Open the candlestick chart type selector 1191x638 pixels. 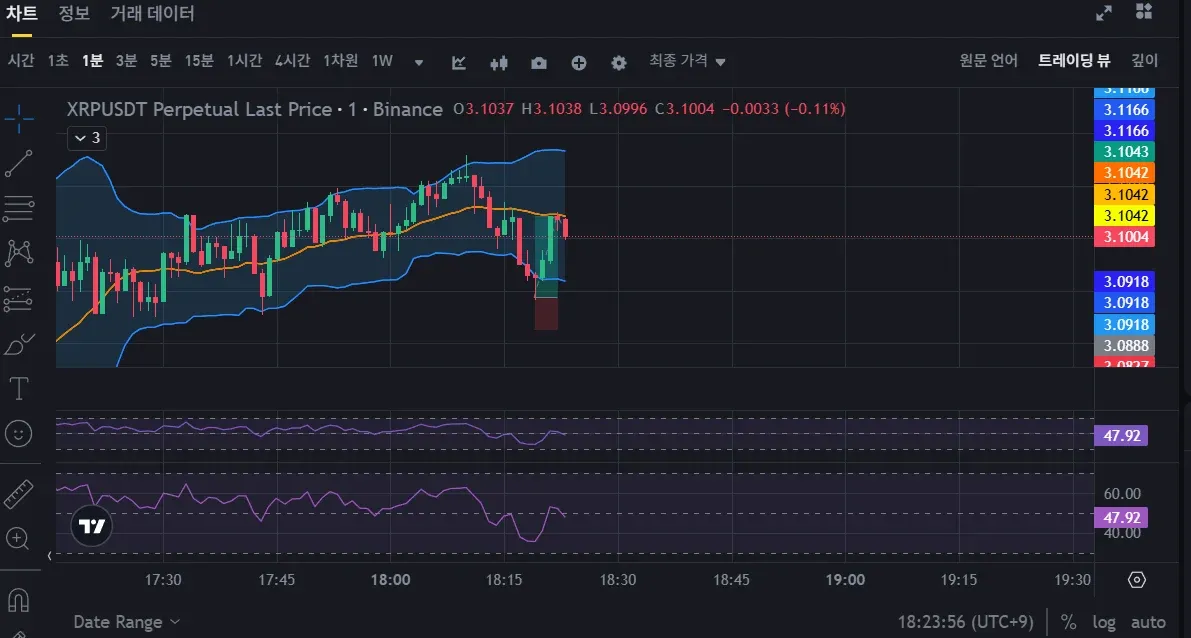pos(498,62)
